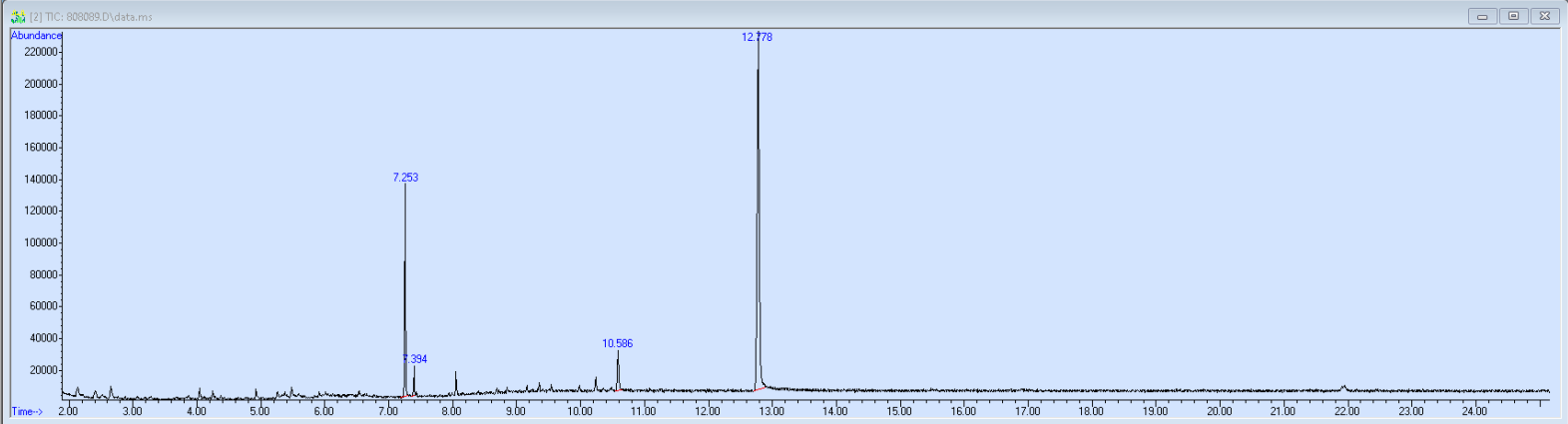Select the peak label 7.394
Viewport: 1568px width, 424px height.
click(x=415, y=359)
